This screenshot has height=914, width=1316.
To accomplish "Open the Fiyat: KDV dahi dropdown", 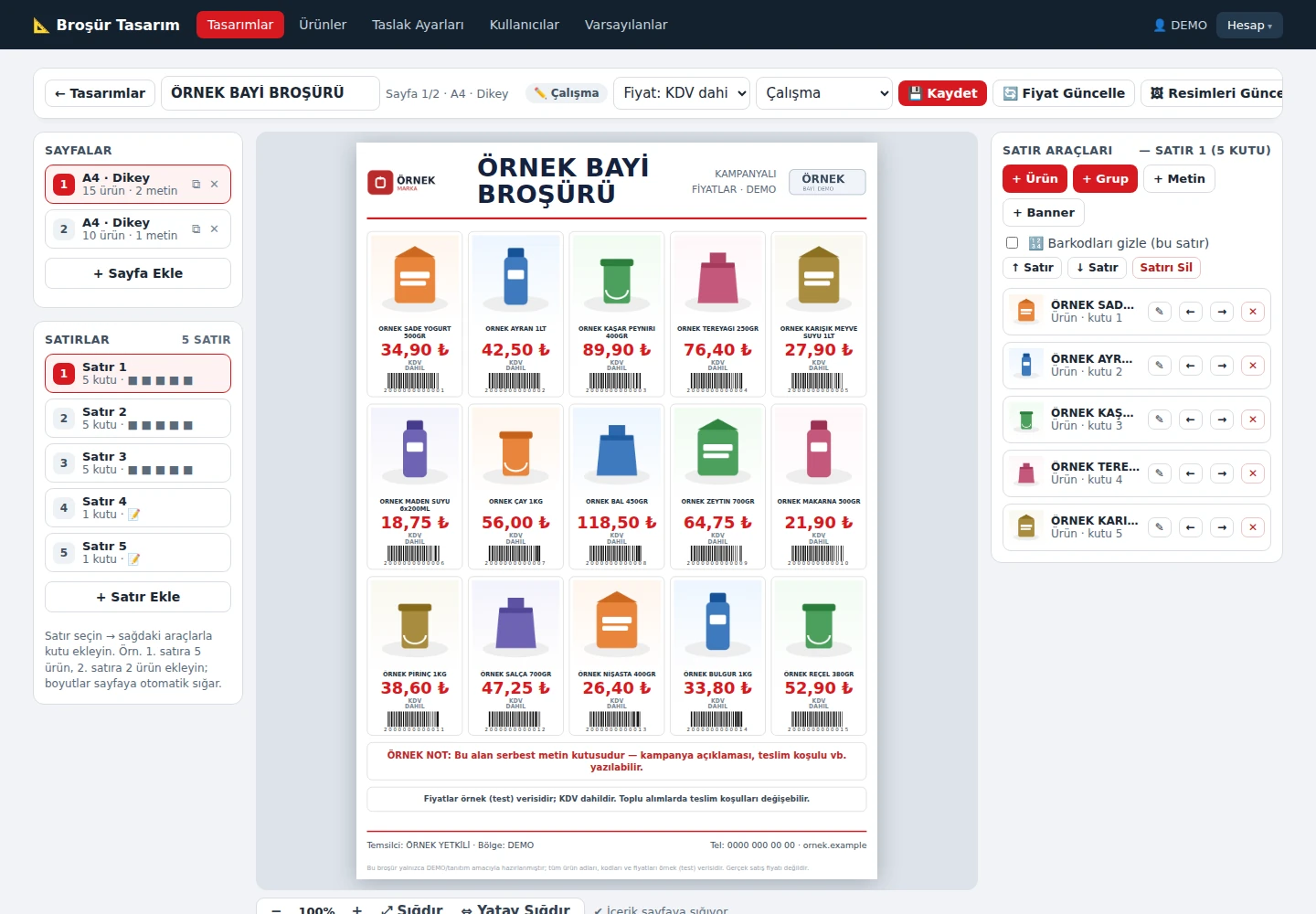I will 682,93.
